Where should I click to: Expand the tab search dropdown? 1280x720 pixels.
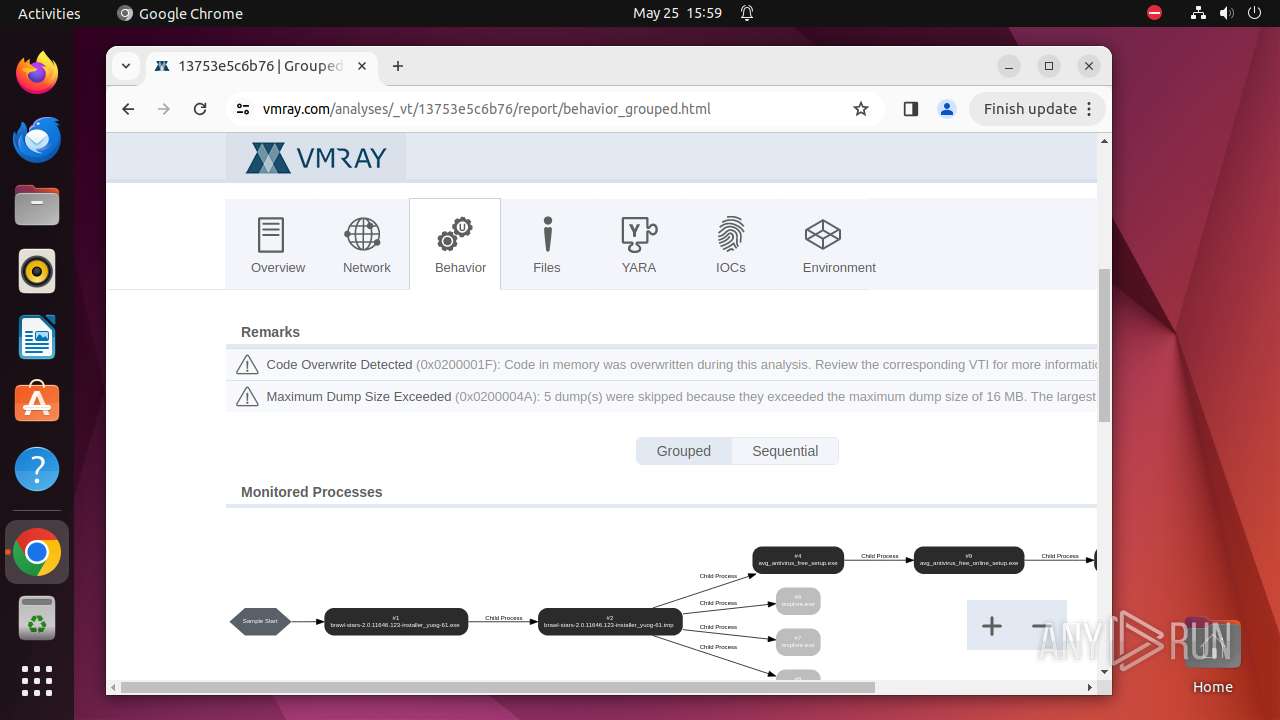(126, 66)
